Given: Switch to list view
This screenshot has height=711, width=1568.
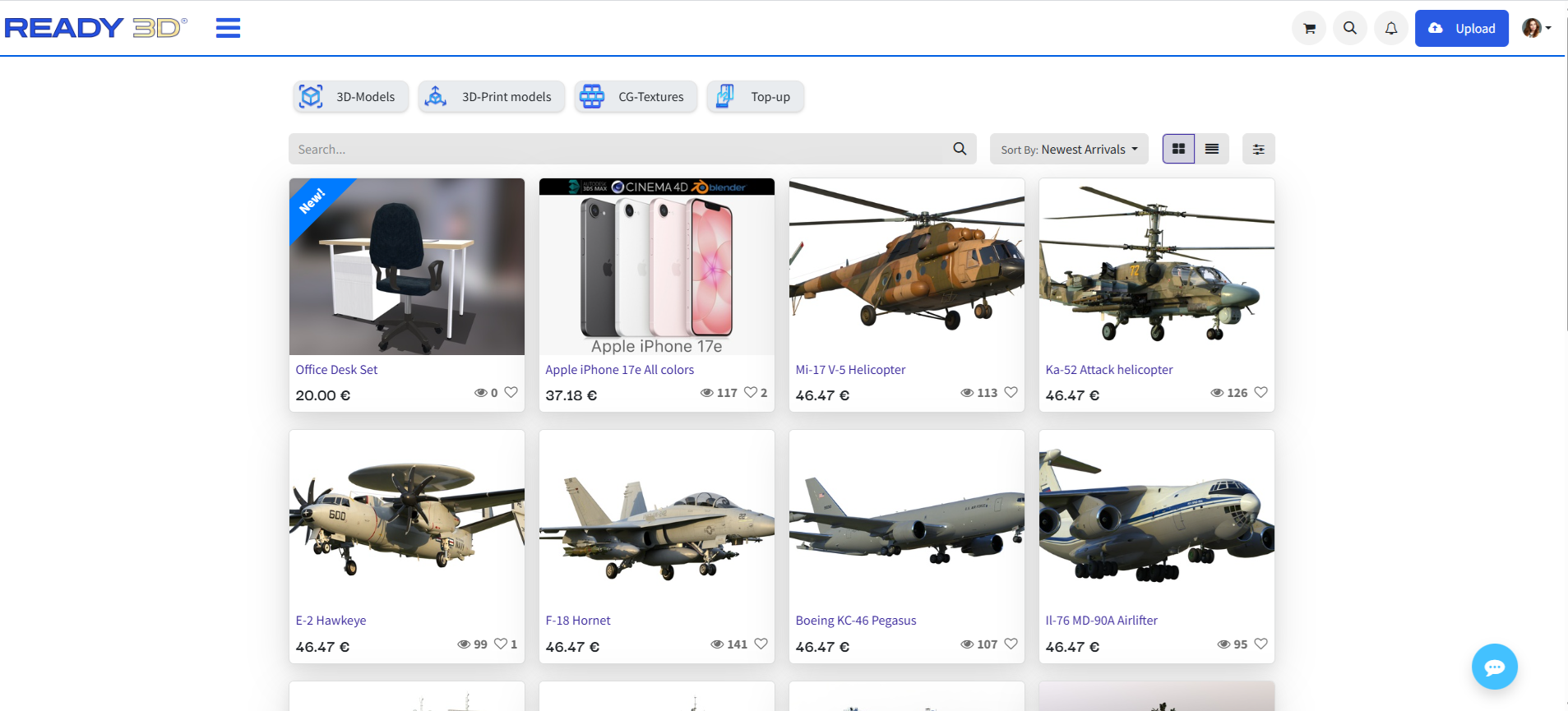Looking at the screenshot, I should tap(1212, 149).
